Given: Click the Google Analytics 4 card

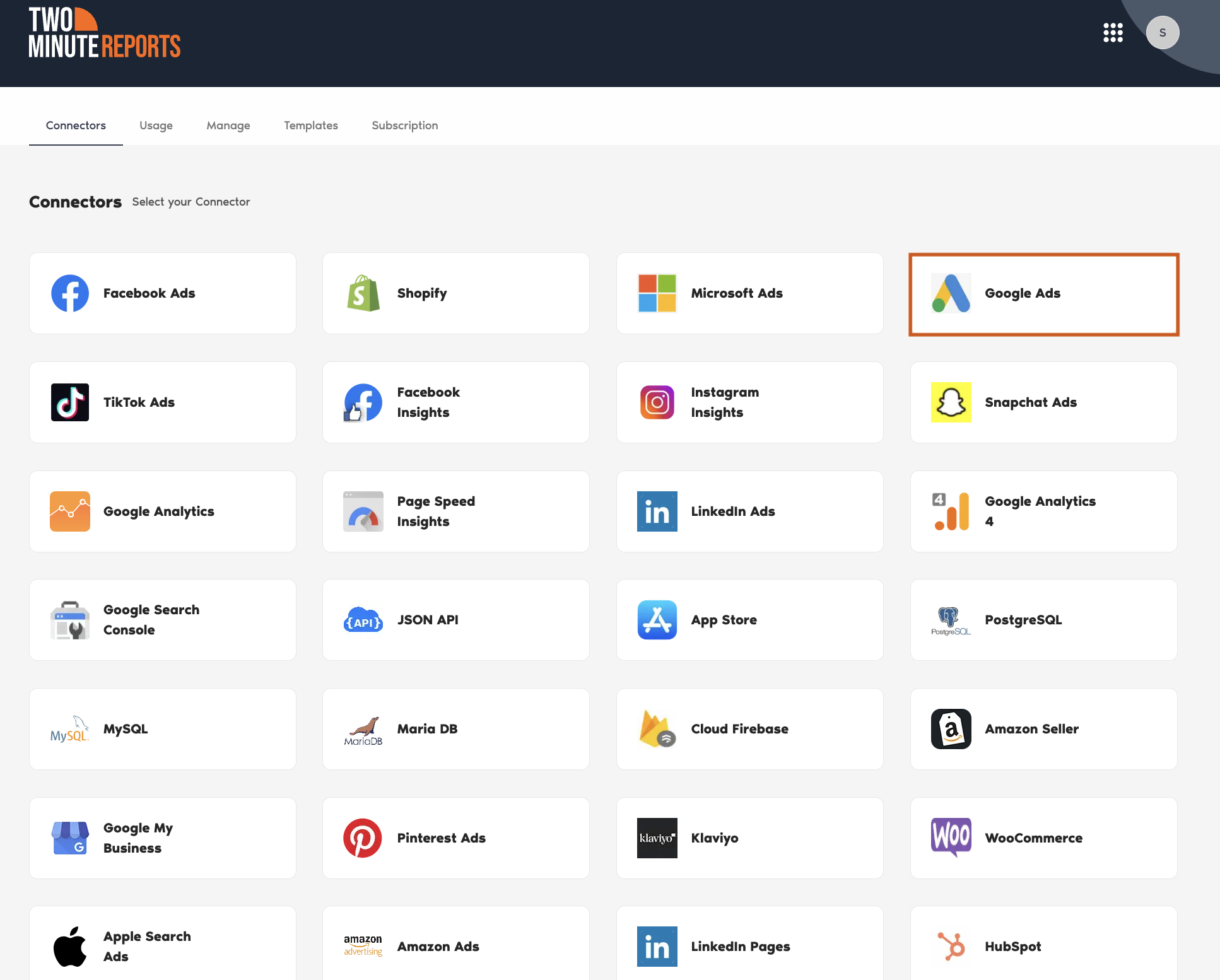Looking at the screenshot, I should click(x=1043, y=511).
